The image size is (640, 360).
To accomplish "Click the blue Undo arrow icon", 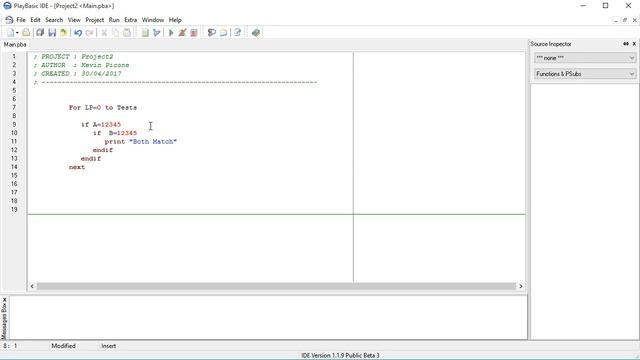I will pos(78,33).
